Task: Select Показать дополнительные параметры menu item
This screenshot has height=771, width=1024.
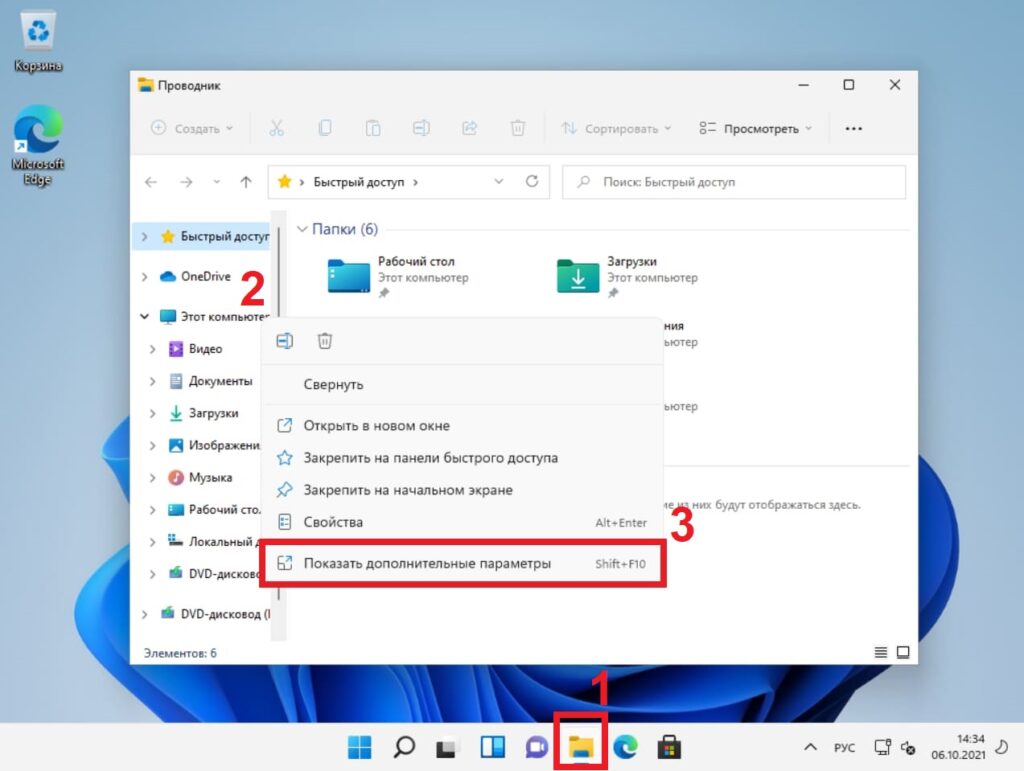Action: [427, 564]
